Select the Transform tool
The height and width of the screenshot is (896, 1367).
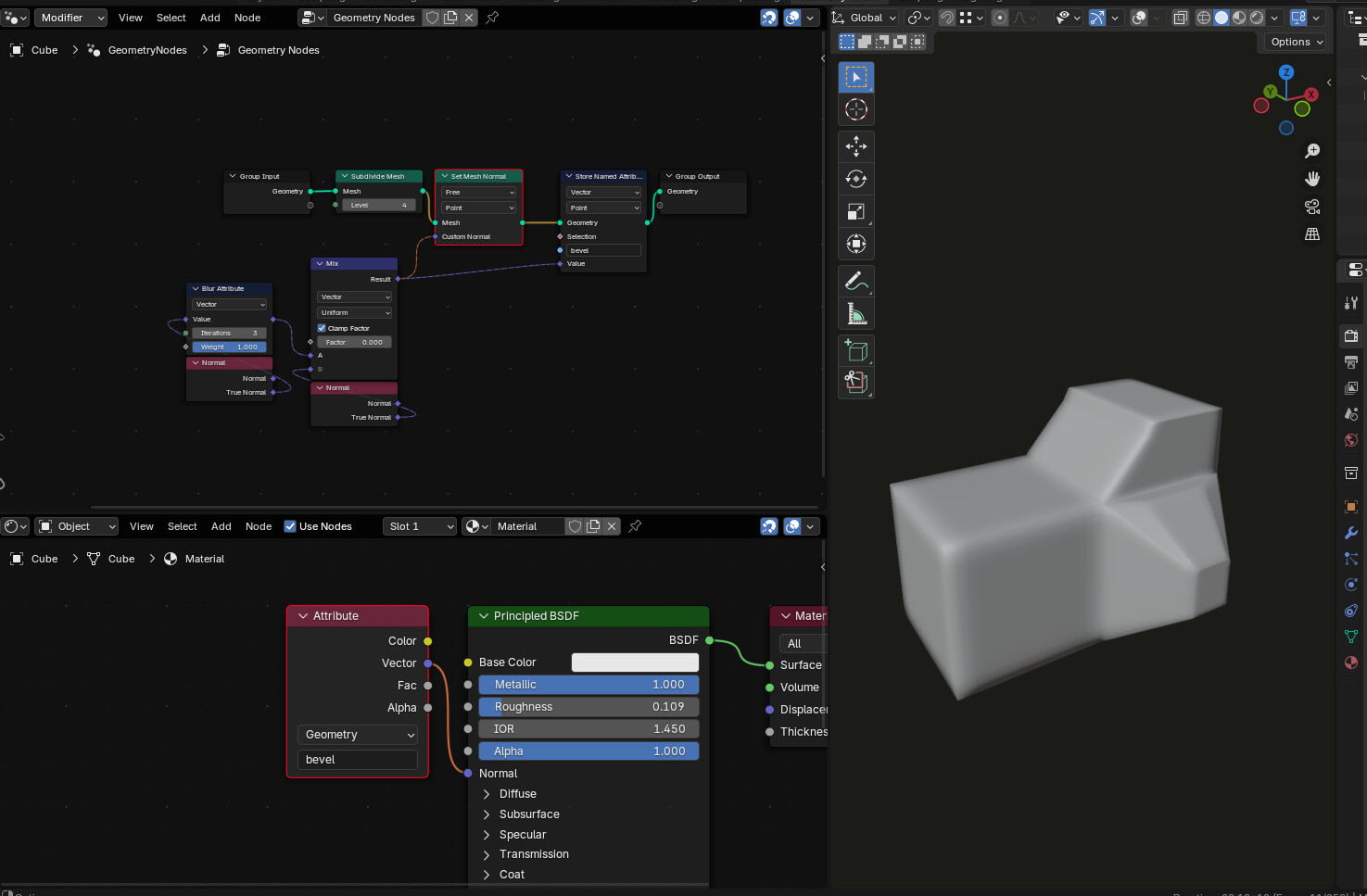coord(855,244)
